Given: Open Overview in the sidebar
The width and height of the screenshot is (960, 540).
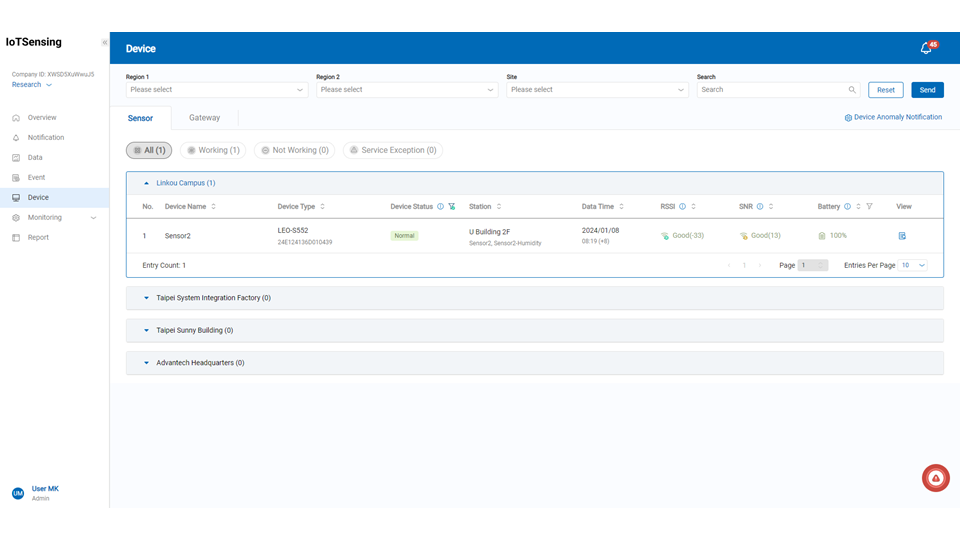Looking at the screenshot, I should pos(42,118).
